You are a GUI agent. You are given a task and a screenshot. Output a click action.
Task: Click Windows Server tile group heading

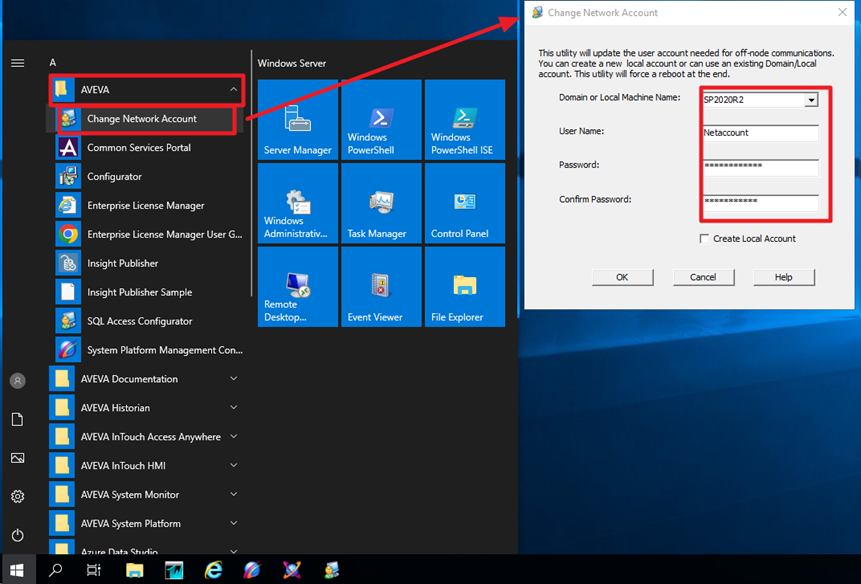pos(292,64)
